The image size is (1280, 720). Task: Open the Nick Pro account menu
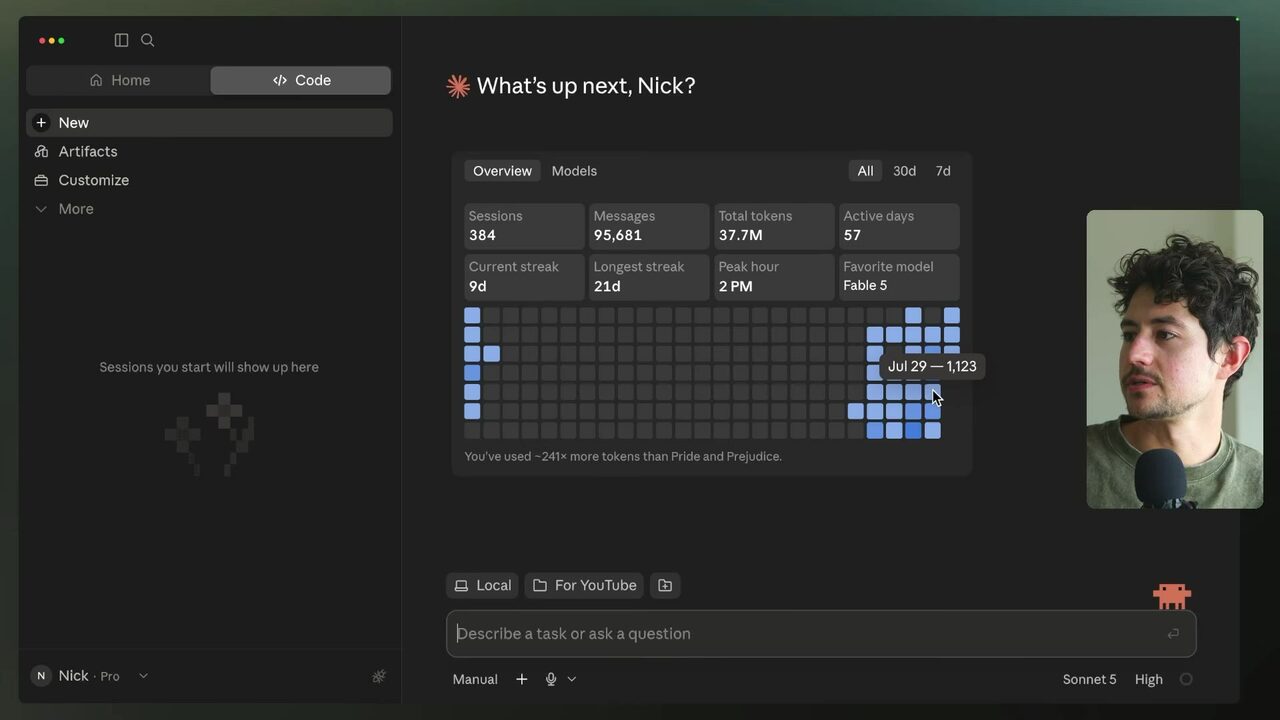[x=90, y=676]
